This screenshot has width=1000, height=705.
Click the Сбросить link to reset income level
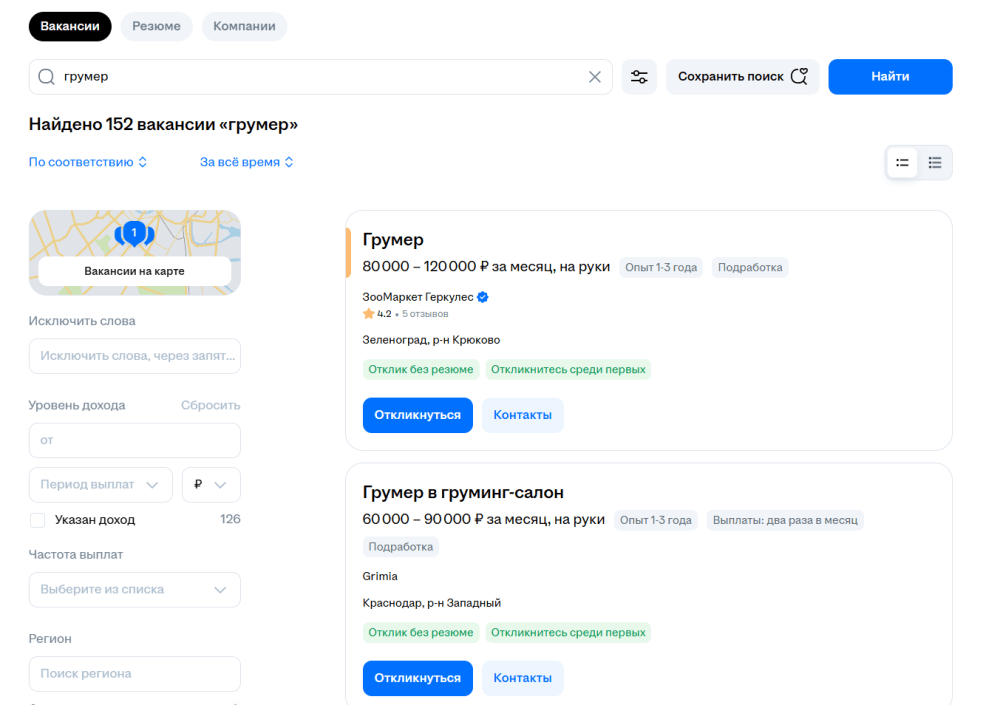click(x=210, y=404)
